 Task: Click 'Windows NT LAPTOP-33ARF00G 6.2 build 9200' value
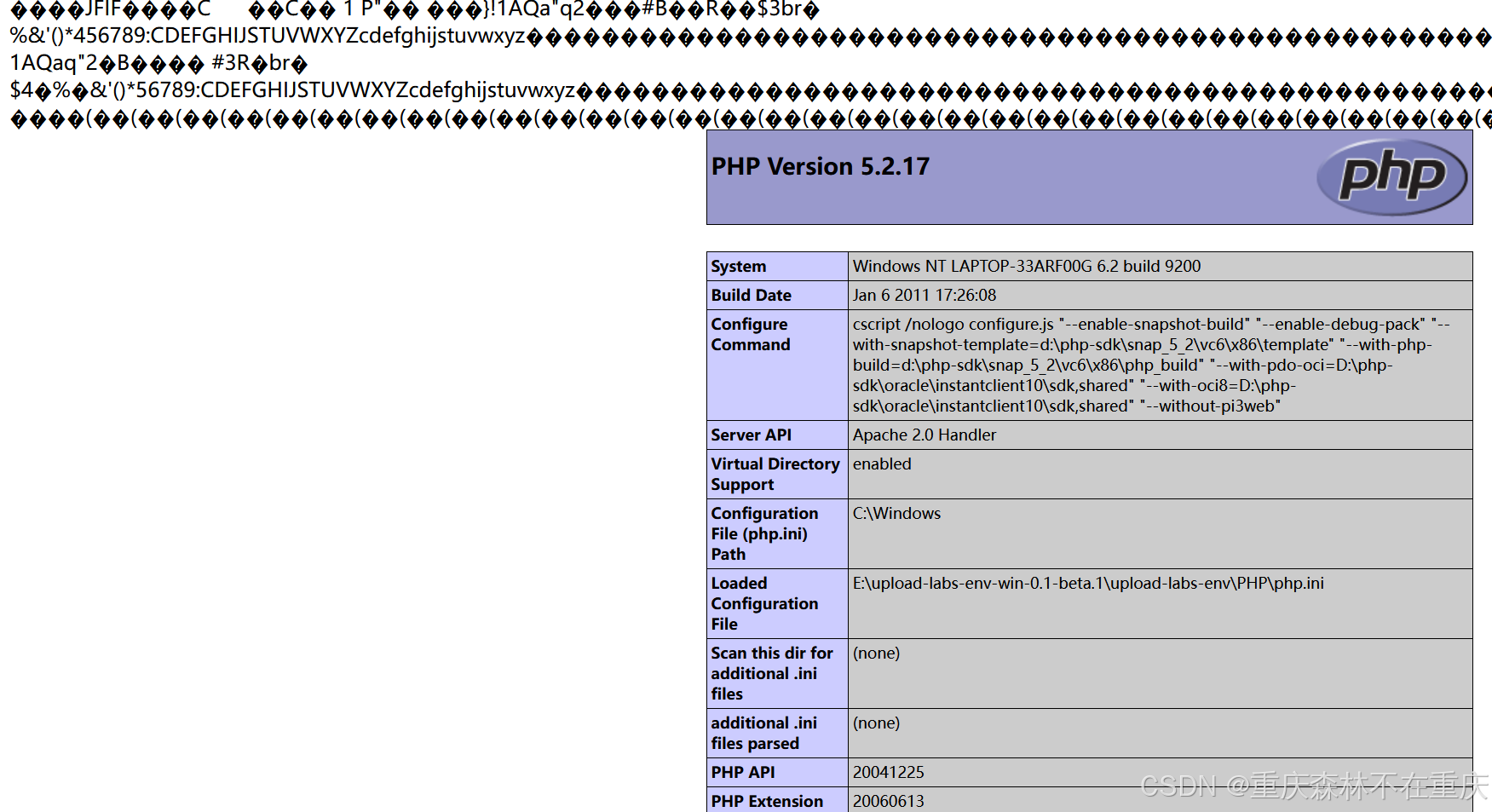pyautogui.click(x=1026, y=266)
